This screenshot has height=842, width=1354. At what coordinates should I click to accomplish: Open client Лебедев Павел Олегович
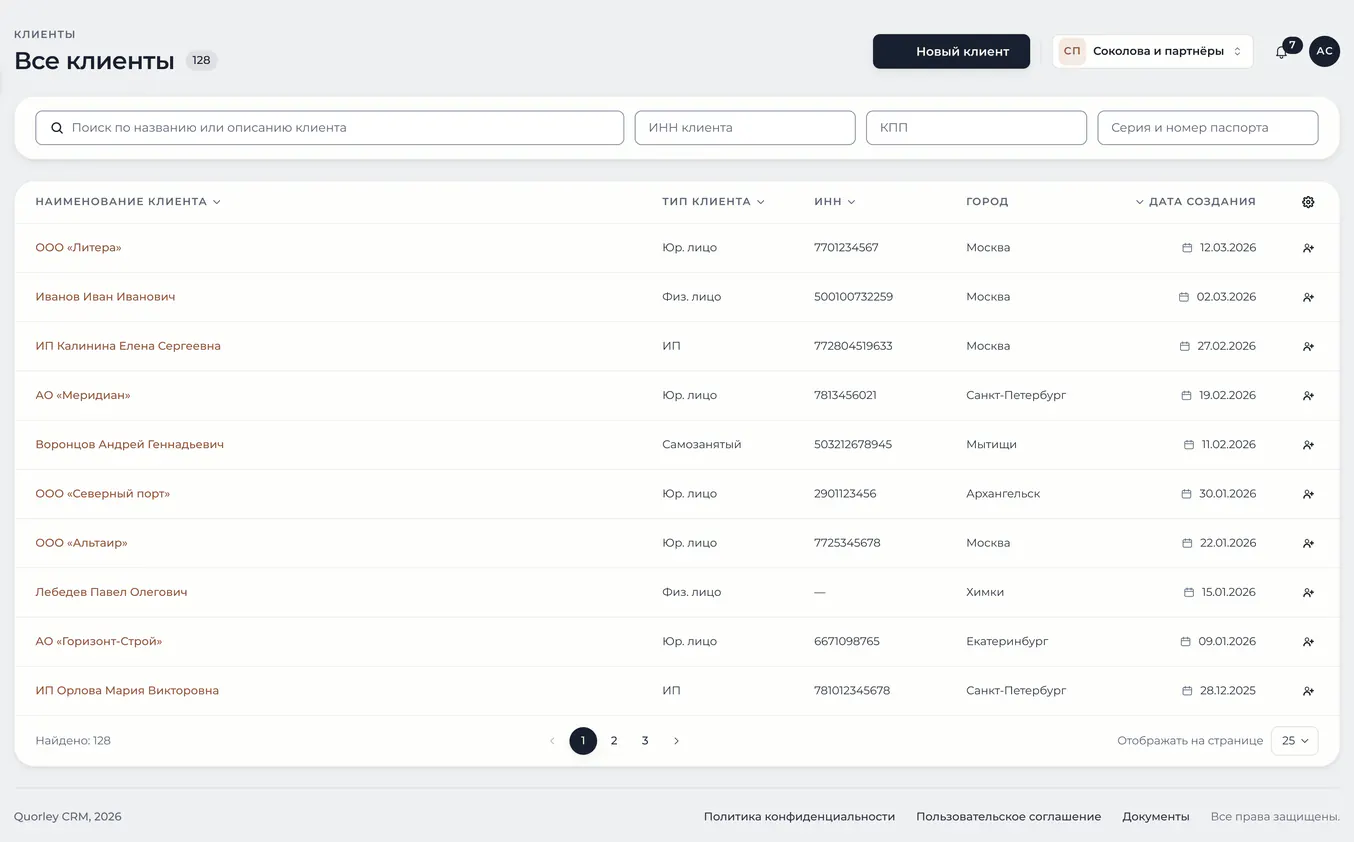pyautogui.click(x=111, y=592)
